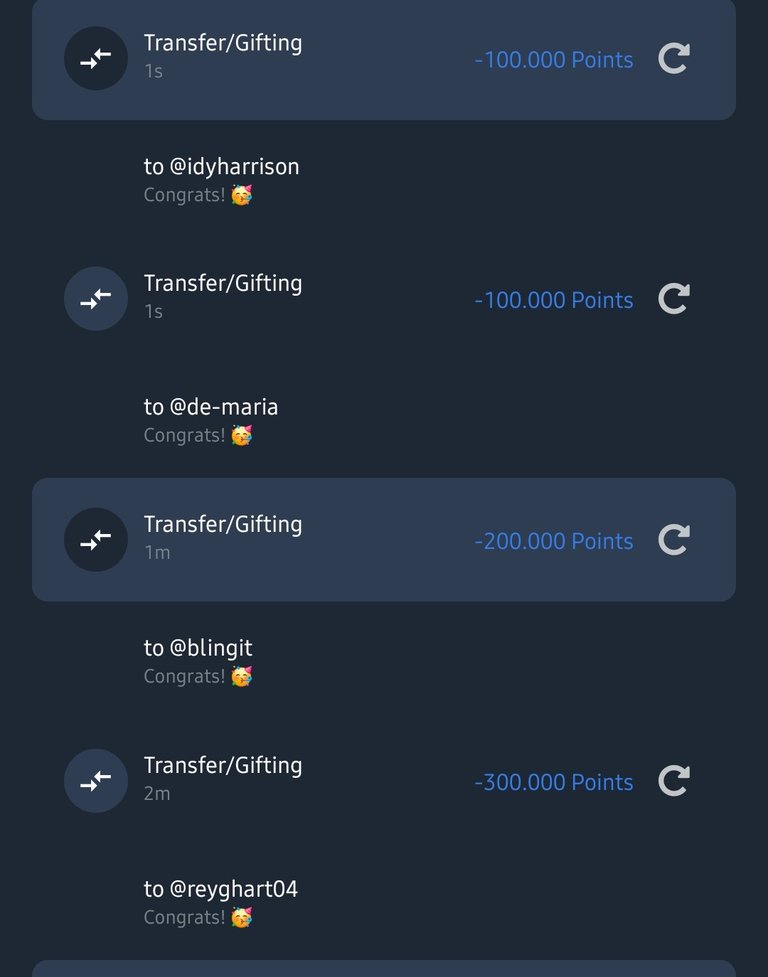This screenshot has height=977, width=768.
Task: Repeat the 100 Points transfer to de-maria
Action: coord(674,299)
